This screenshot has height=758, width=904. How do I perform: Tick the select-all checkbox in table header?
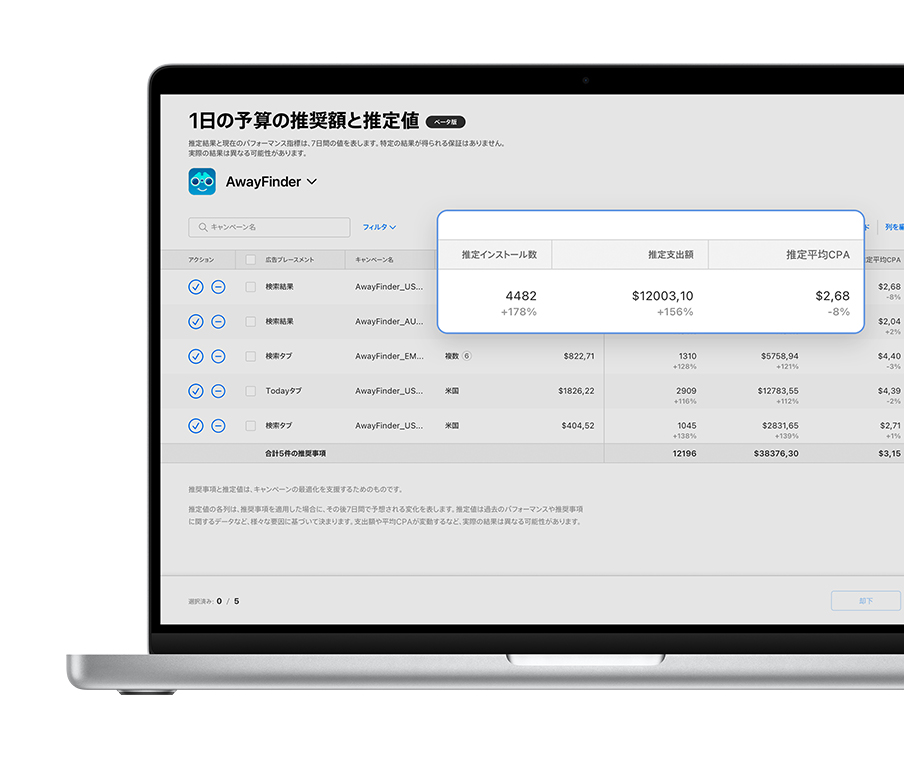251,260
